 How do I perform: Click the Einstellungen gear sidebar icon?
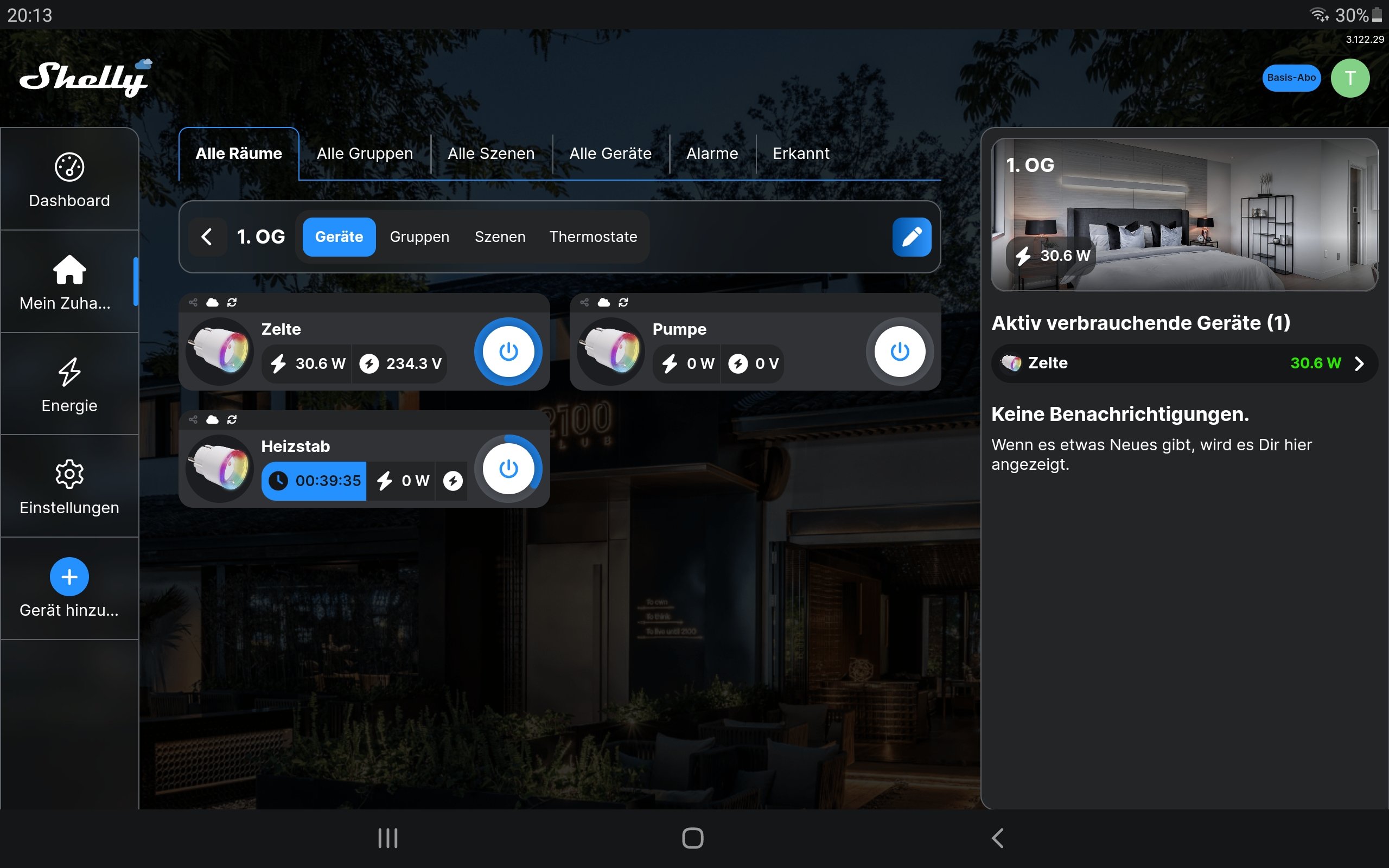[x=69, y=475]
